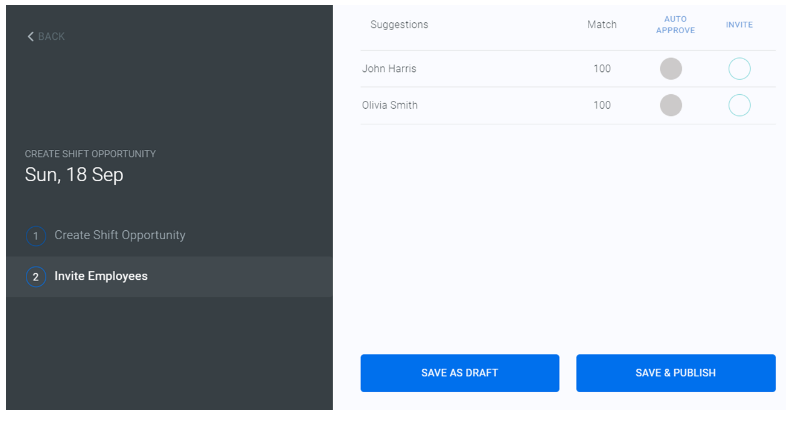Click the back chevron arrow icon
792x421 pixels.
30,37
